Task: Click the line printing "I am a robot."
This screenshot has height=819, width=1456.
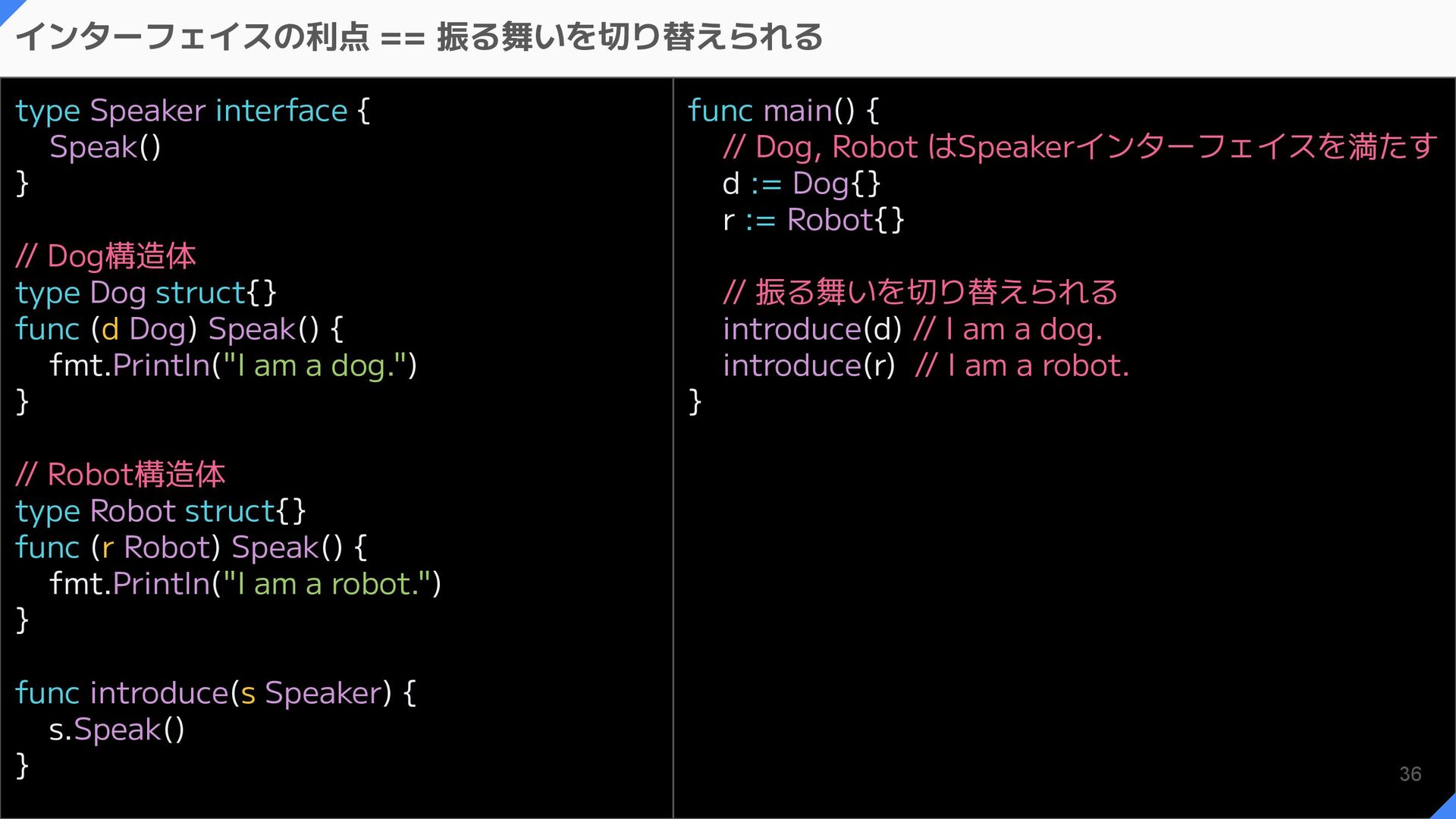Action: click(245, 585)
